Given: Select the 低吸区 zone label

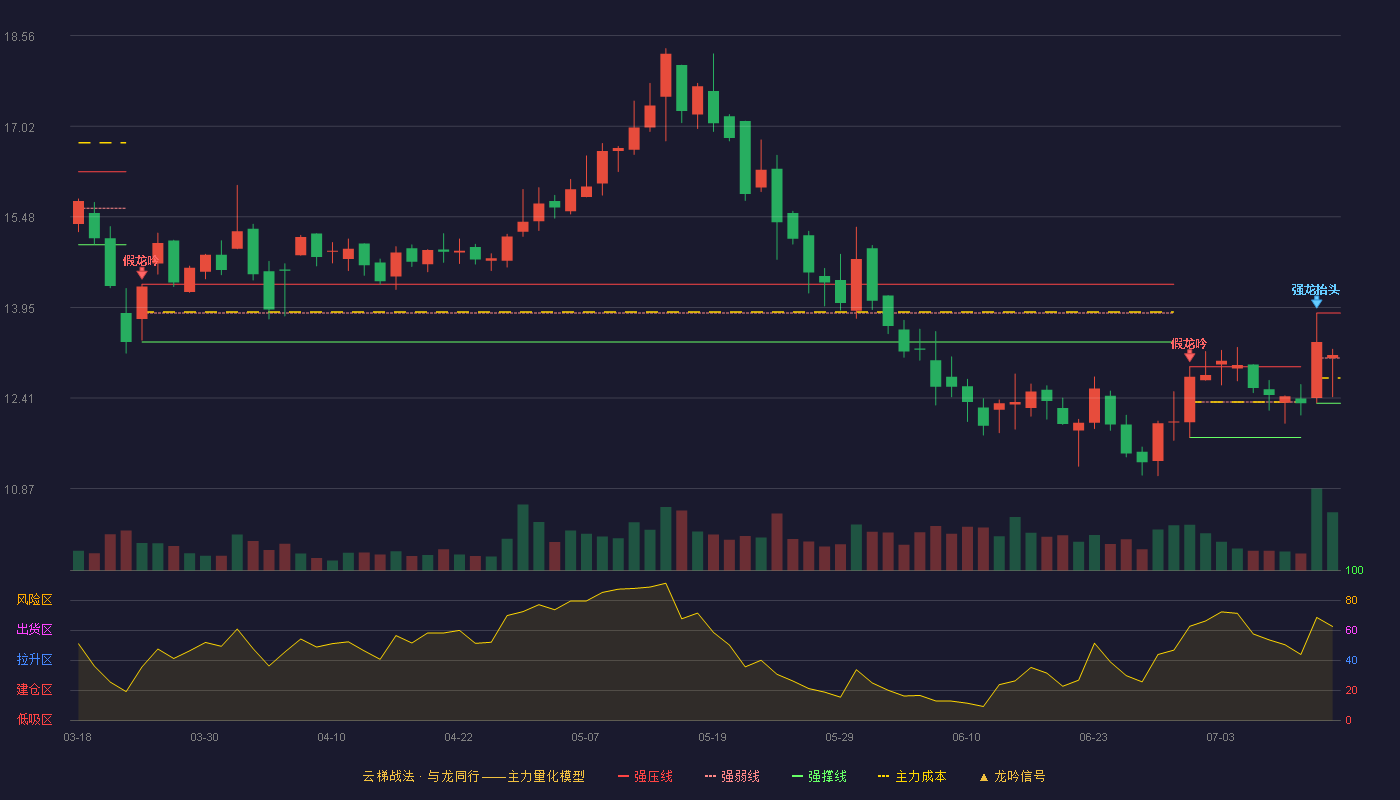Looking at the screenshot, I should 34,719.
